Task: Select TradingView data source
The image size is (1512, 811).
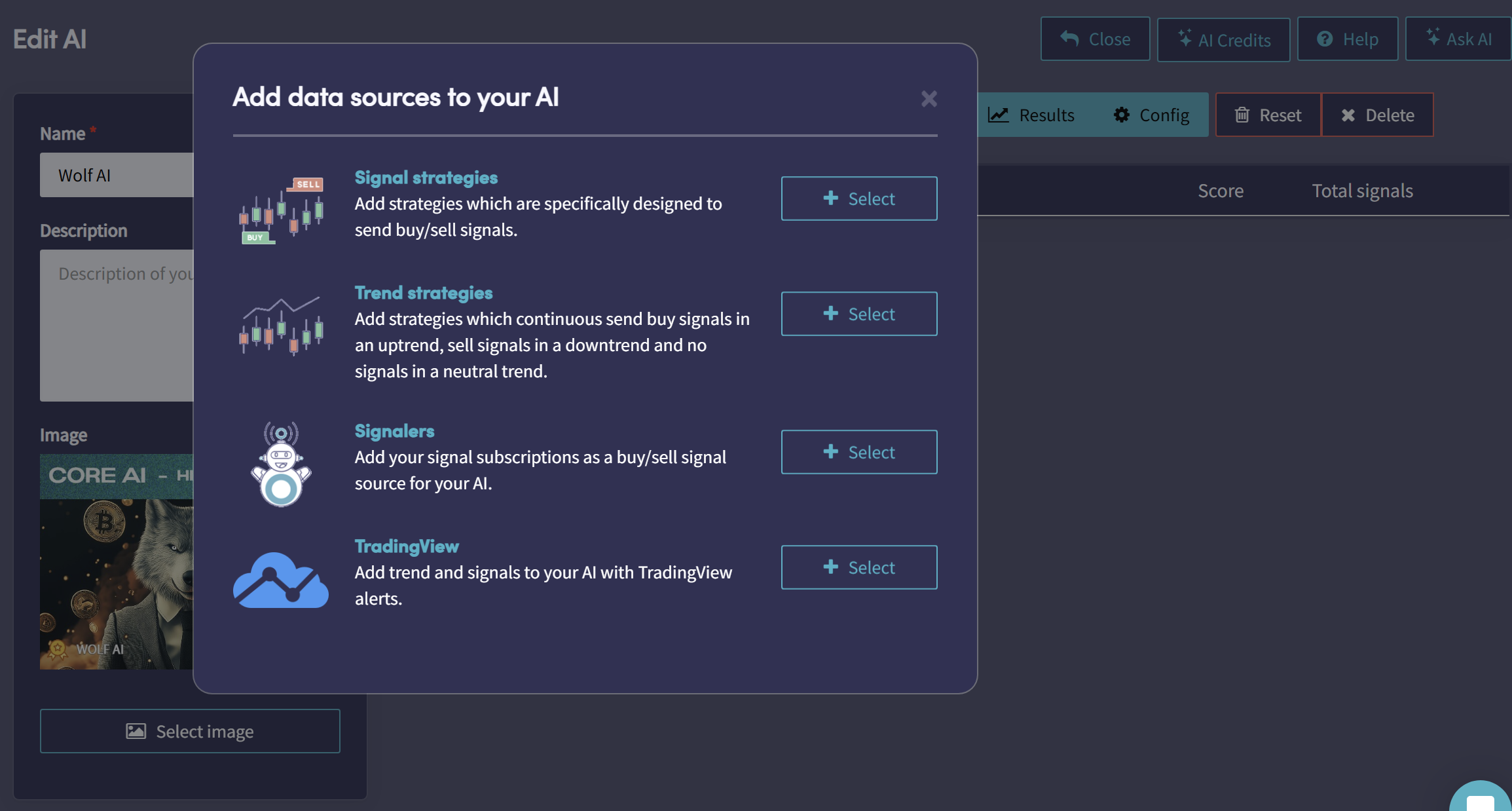Action: click(859, 567)
